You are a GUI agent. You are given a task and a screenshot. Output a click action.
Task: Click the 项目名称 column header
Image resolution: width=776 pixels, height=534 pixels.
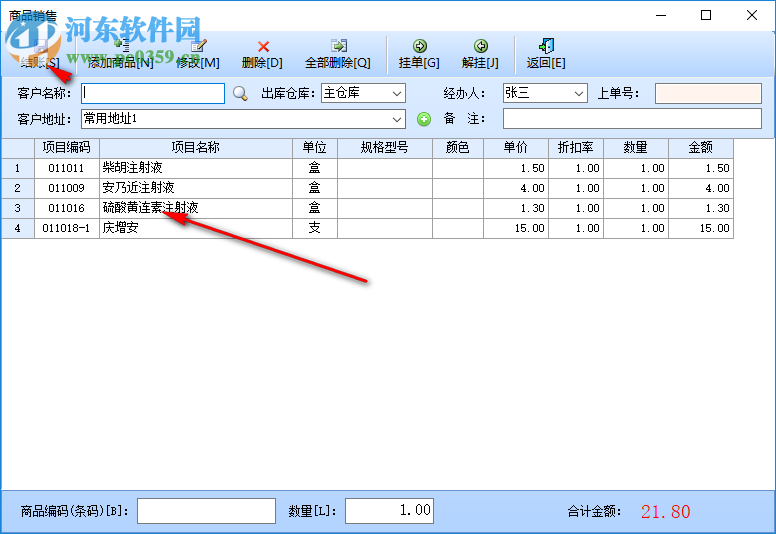(x=196, y=148)
